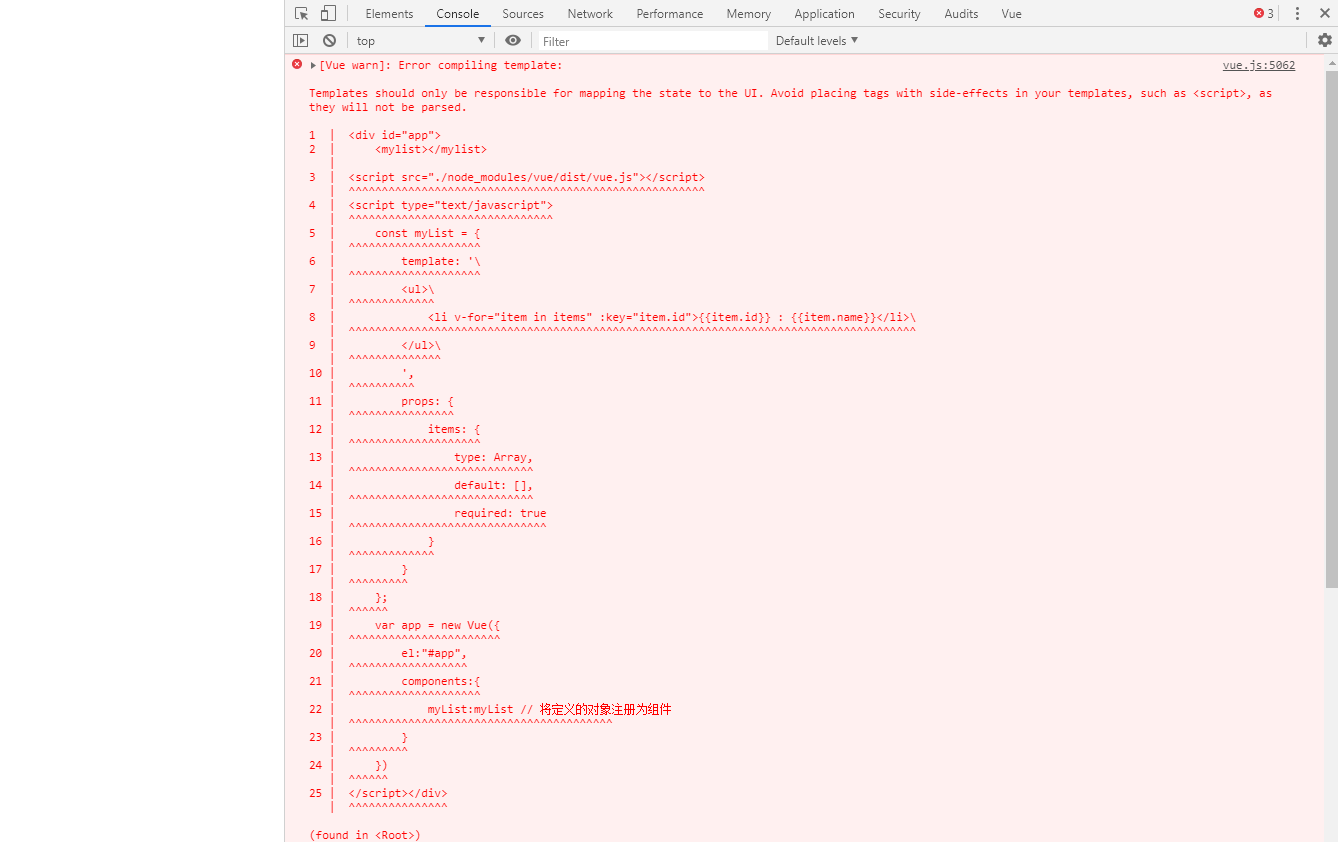Click the '(found in <Root>)' text
This screenshot has width=1338, height=842.
(x=365, y=835)
